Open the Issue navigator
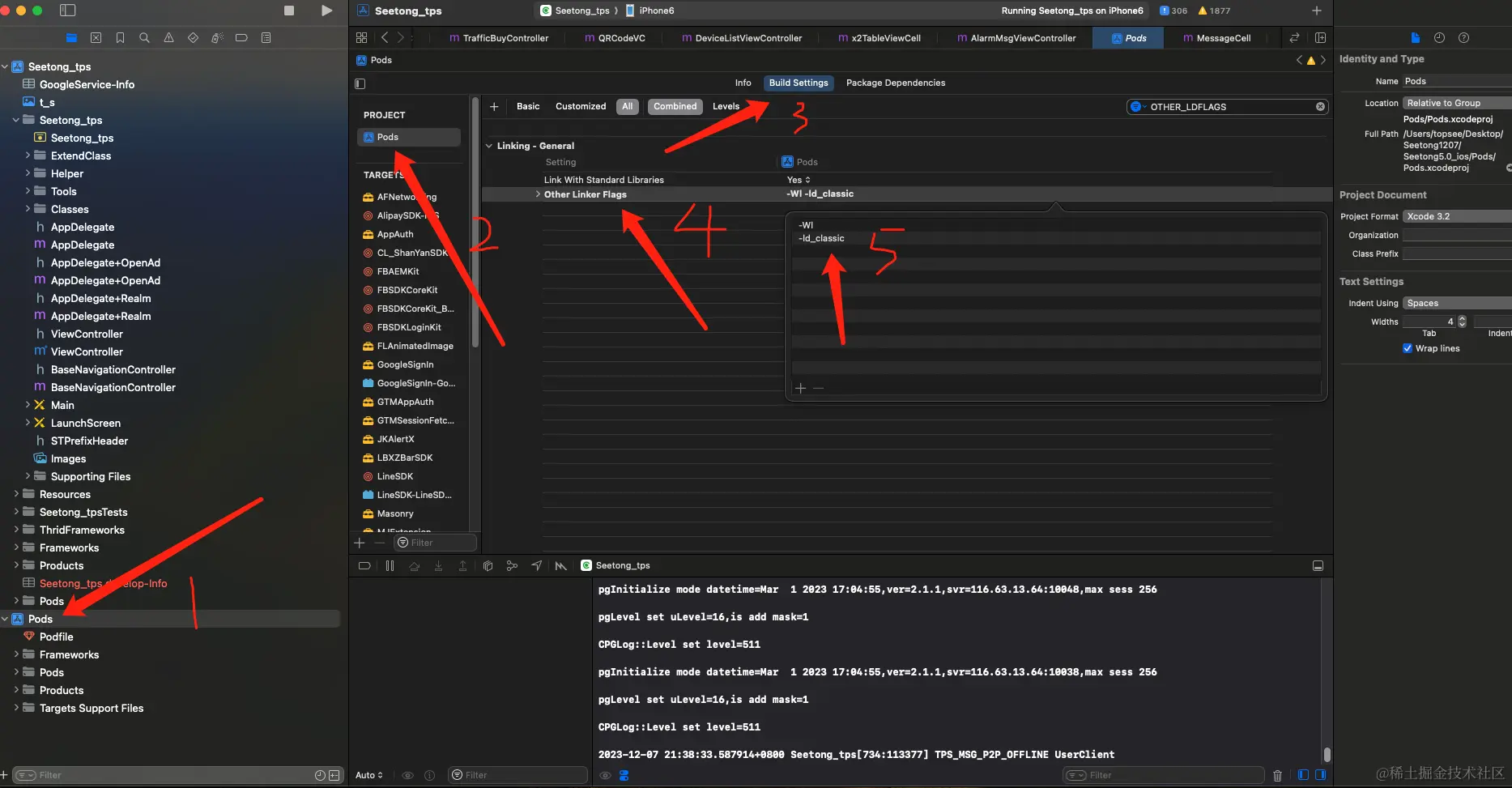The image size is (1512, 788). (168, 38)
